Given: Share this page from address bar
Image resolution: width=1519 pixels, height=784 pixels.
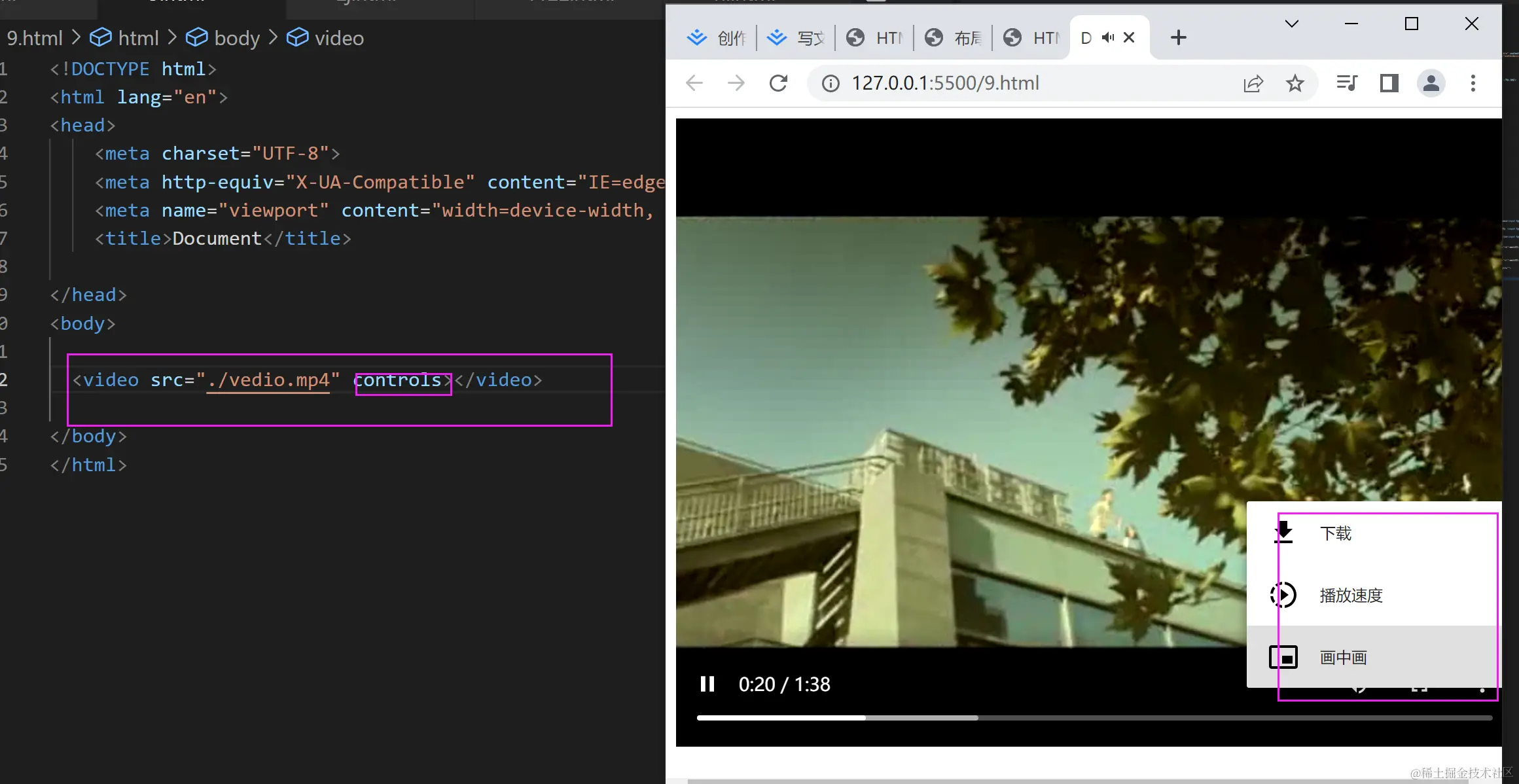Looking at the screenshot, I should pyautogui.click(x=1253, y=83).
